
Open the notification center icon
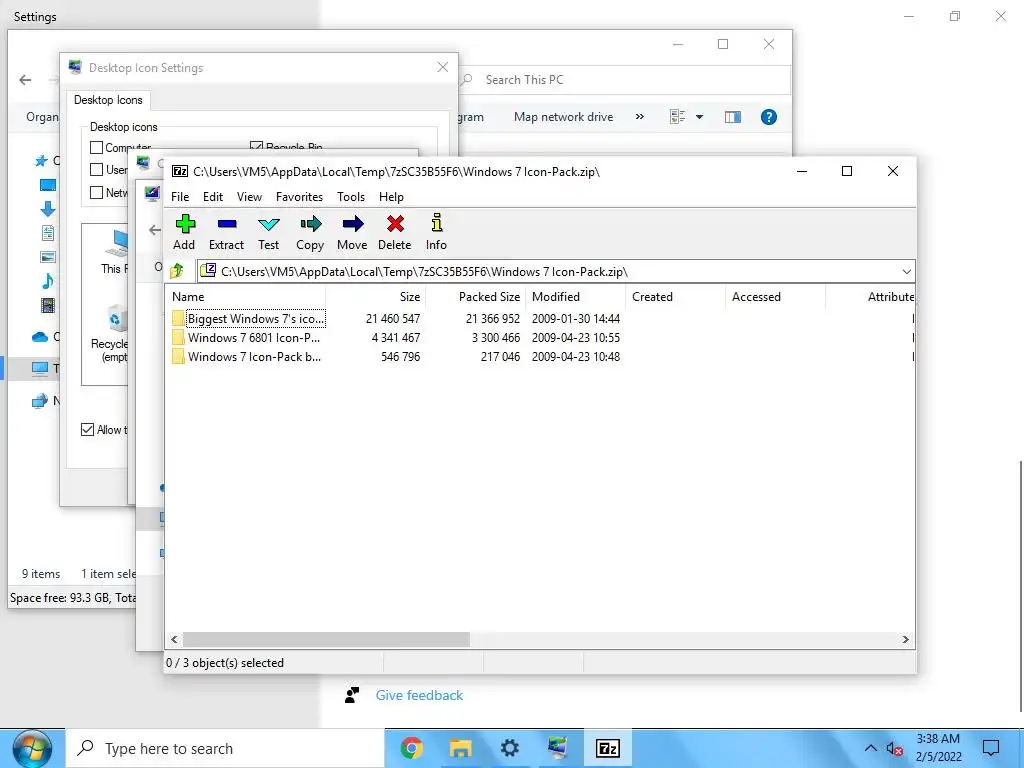point(991,748)
